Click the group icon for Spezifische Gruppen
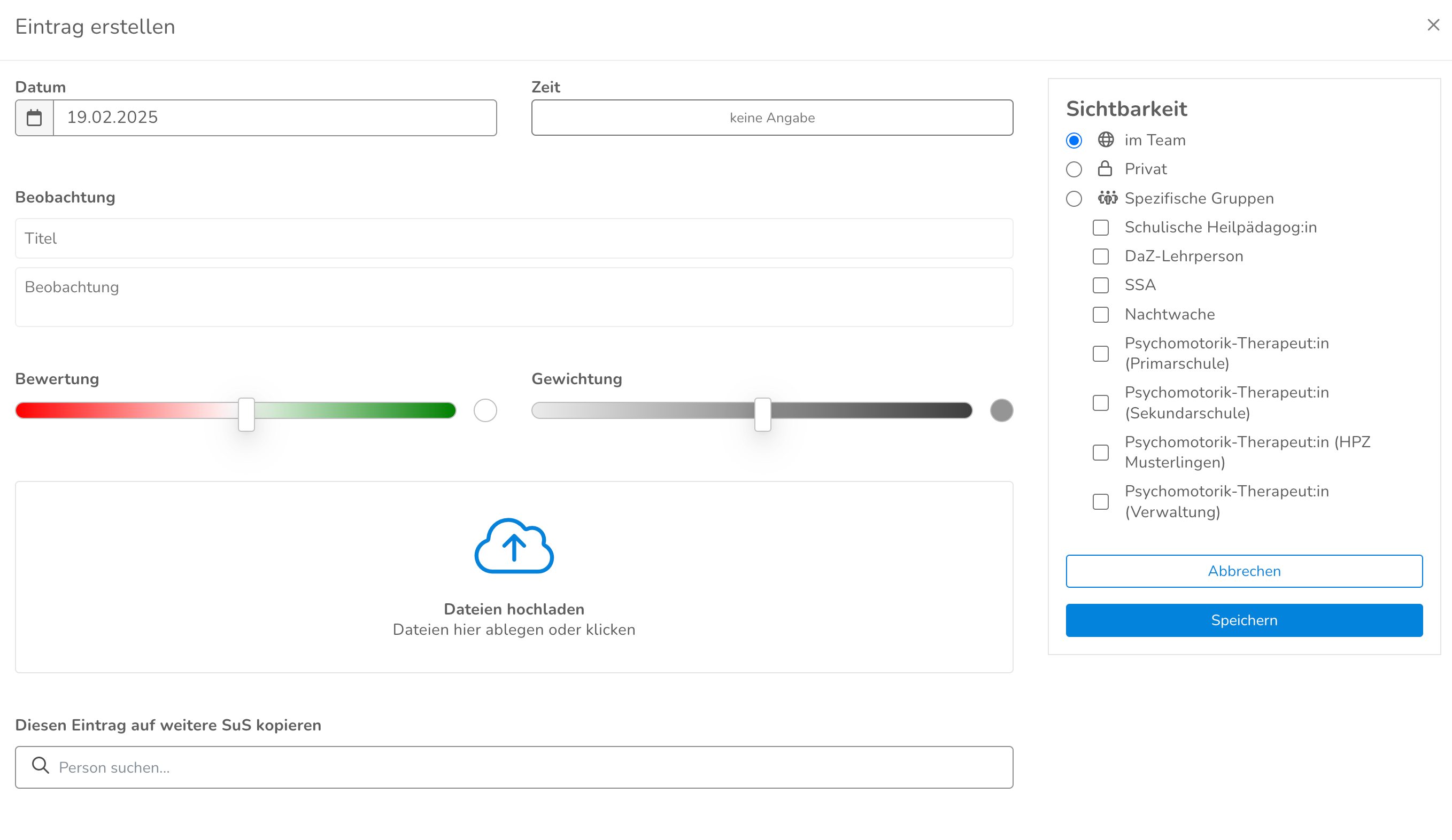This screenshot has height=840, width=1452. coord(1107,198)
